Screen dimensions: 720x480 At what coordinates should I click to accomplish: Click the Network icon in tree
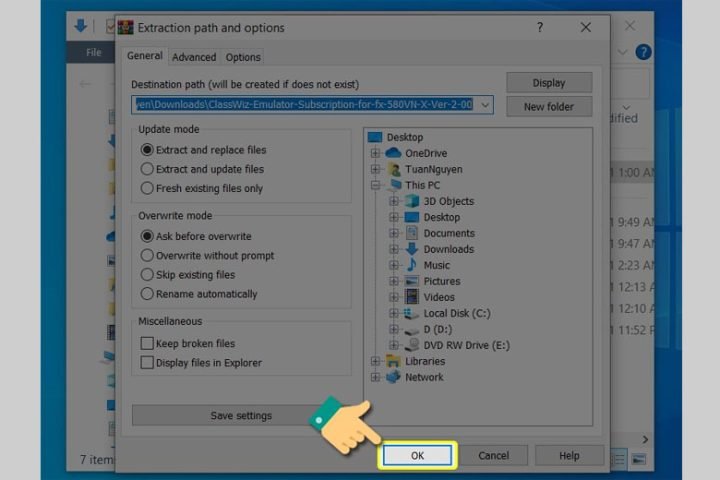(393, 377)
